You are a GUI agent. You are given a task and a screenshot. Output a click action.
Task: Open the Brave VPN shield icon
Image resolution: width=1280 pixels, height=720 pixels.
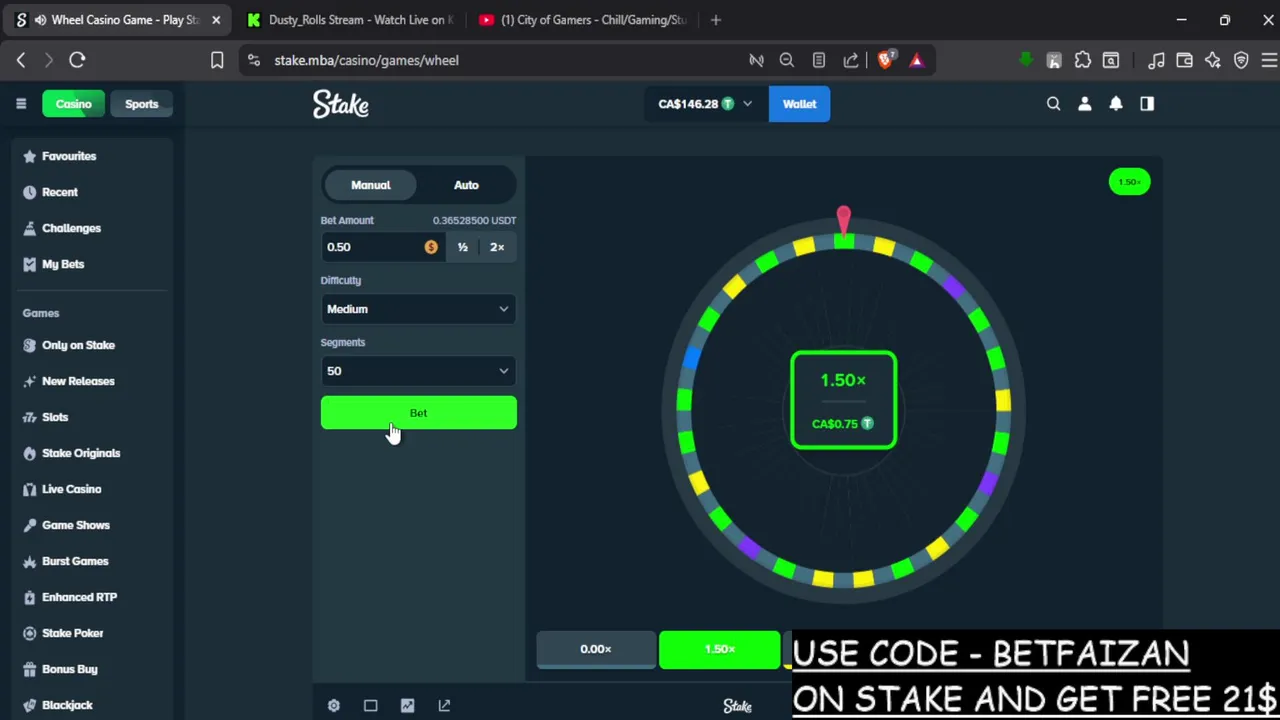[1241, 61]
